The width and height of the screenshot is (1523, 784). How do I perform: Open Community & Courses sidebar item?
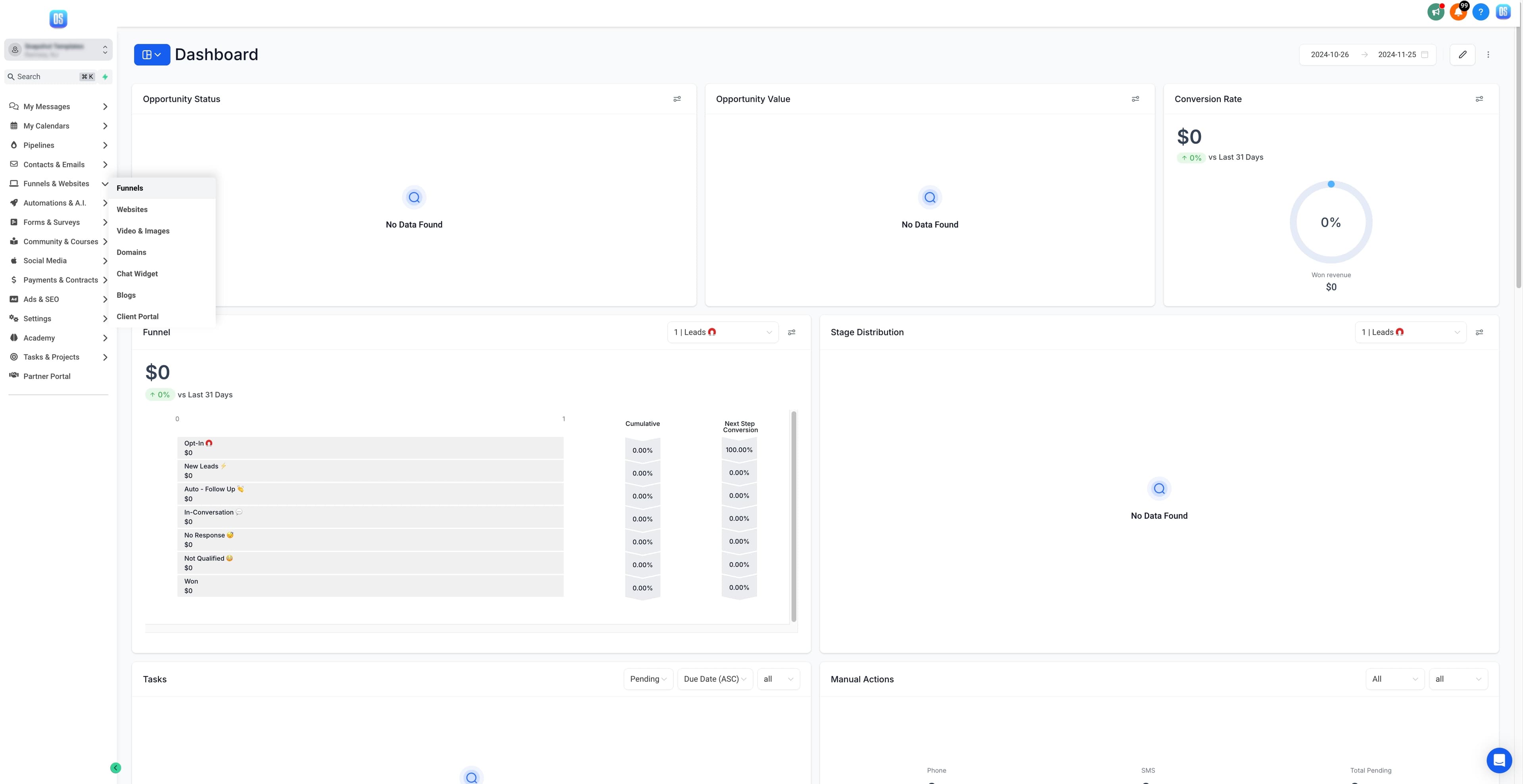click(58, 241)
